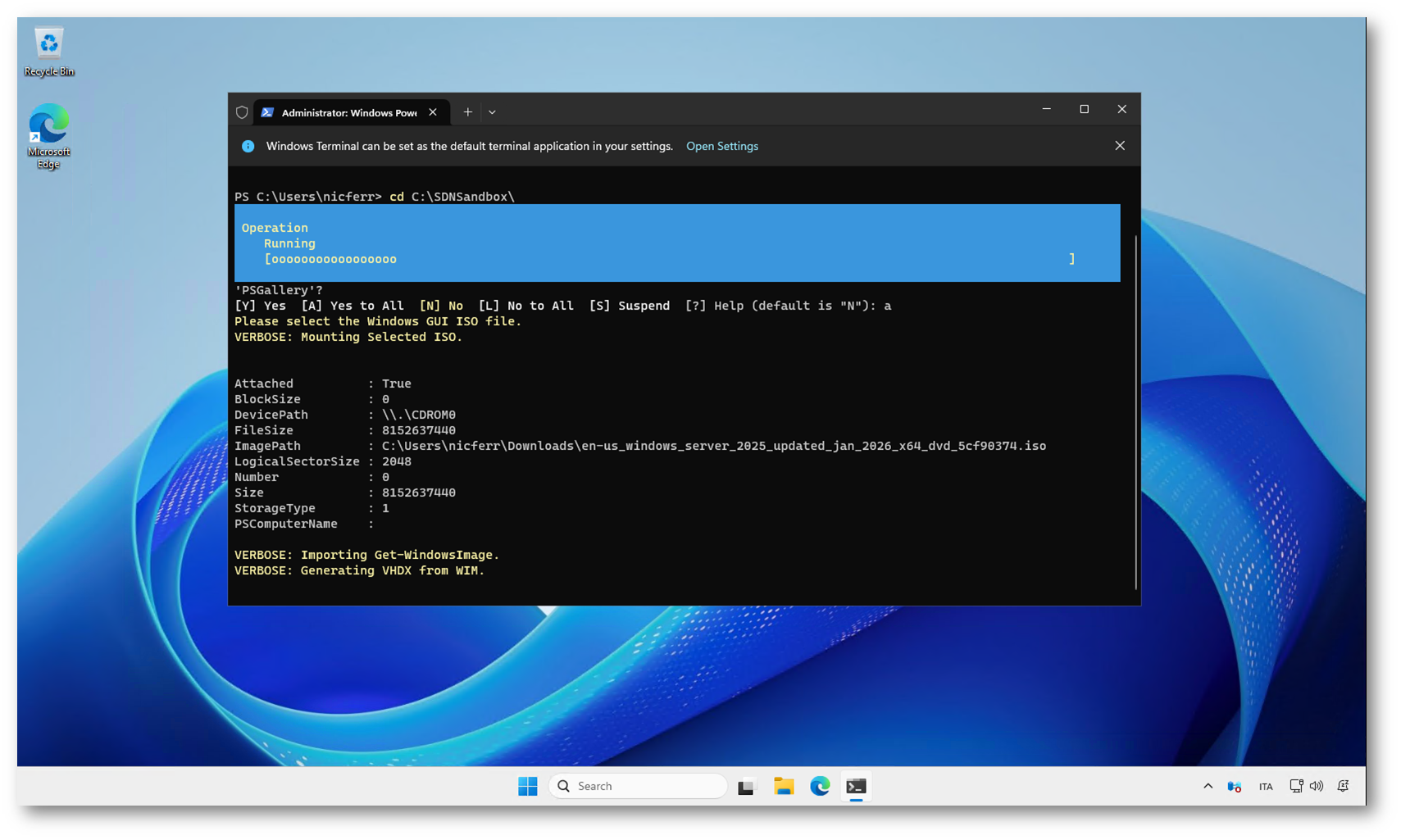Click the info icon in the notification bar
The image size is (1401, 840).
coord(248,146)
